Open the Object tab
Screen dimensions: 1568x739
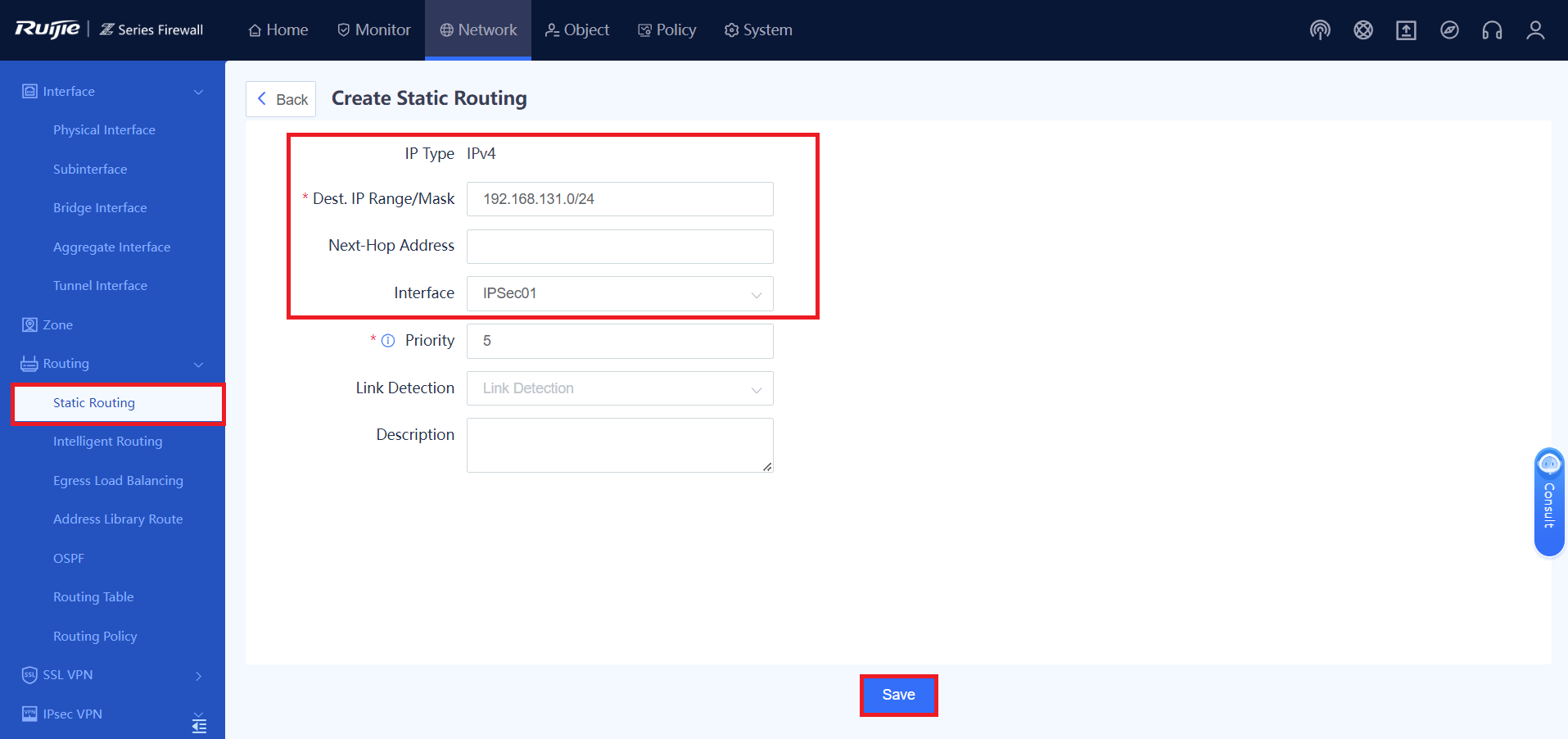(577, 30)
